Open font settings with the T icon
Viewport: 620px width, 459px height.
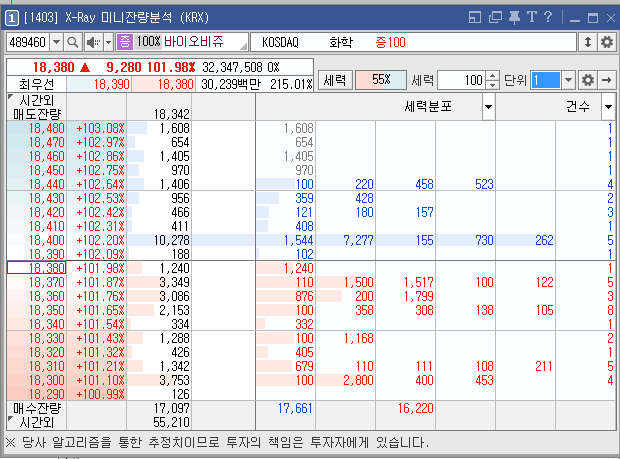pos(531,17)
